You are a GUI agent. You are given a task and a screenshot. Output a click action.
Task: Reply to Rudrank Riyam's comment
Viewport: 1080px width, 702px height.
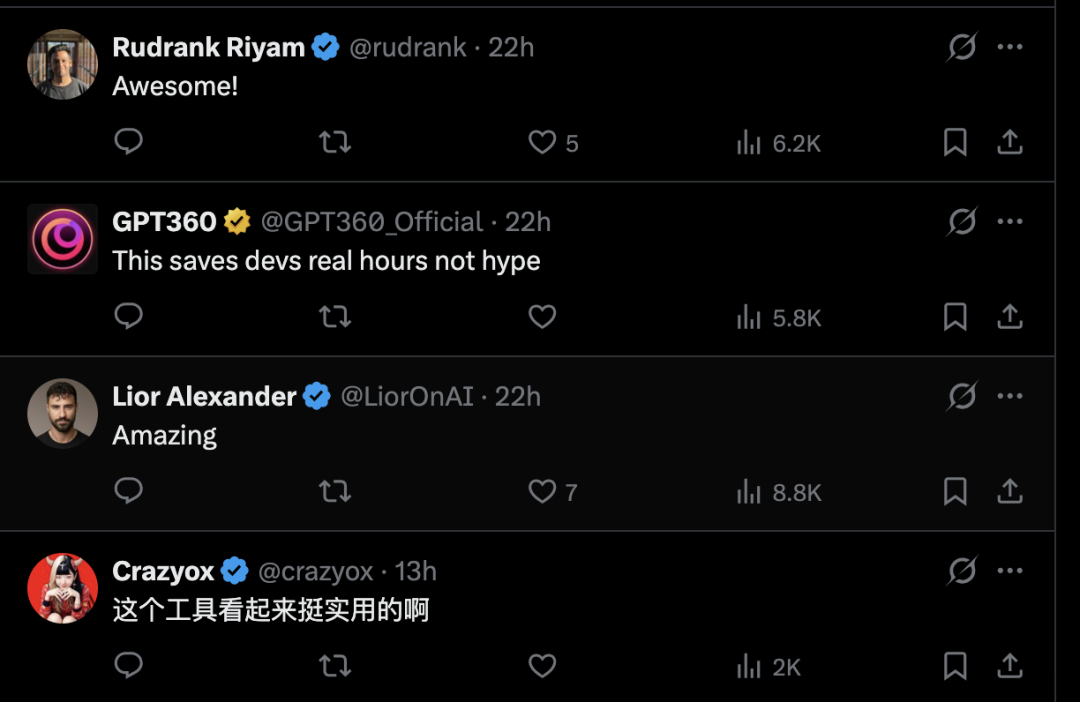coord(128,142)
